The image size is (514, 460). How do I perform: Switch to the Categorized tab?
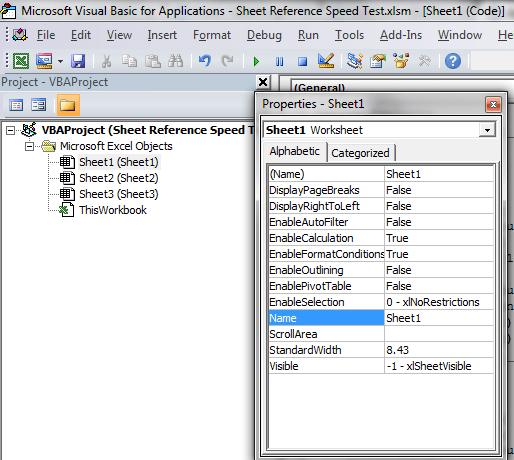click(360, 153)
